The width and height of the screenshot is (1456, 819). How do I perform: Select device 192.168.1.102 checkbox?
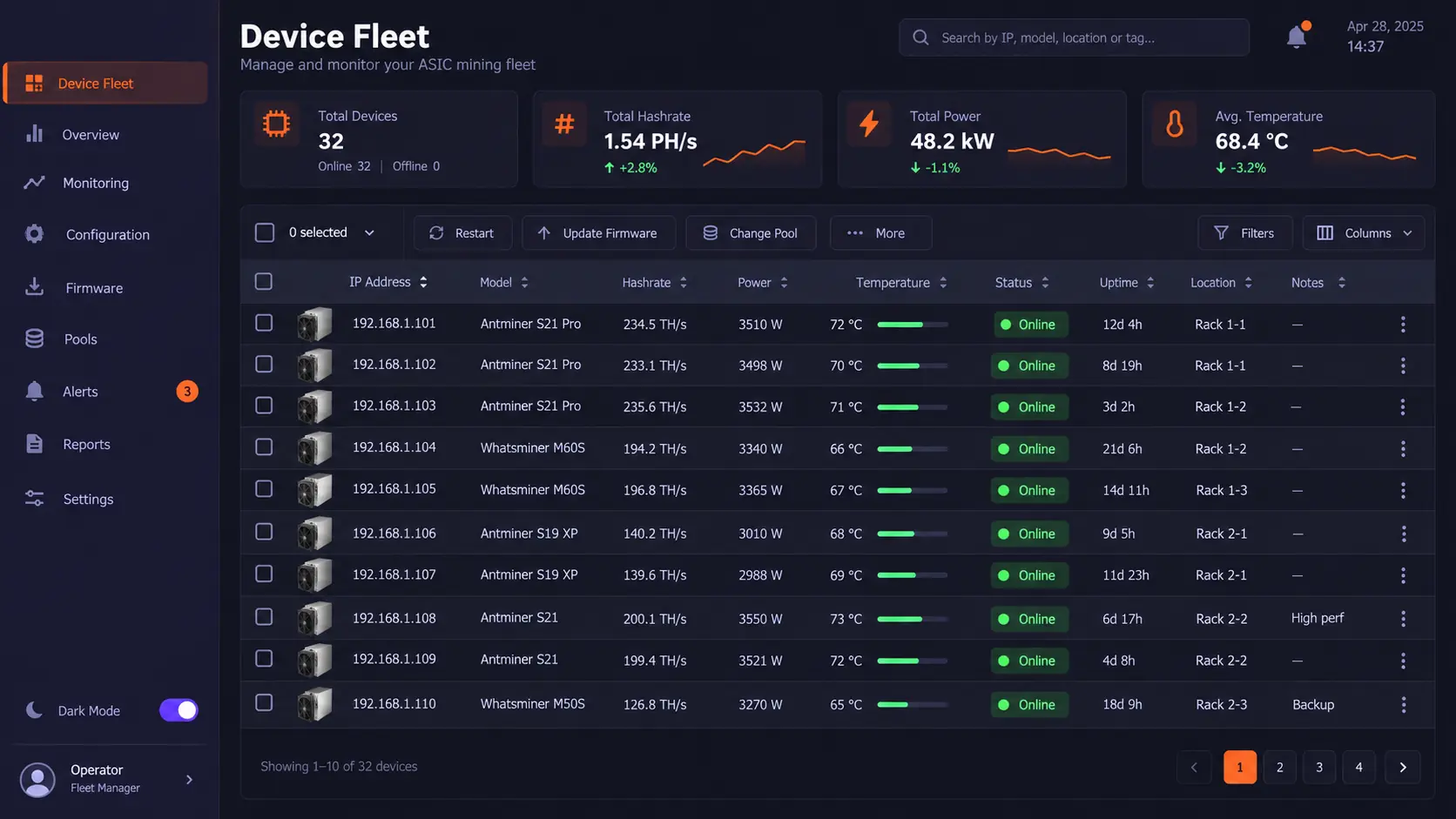pyautogui.click(x=264, y=364)
